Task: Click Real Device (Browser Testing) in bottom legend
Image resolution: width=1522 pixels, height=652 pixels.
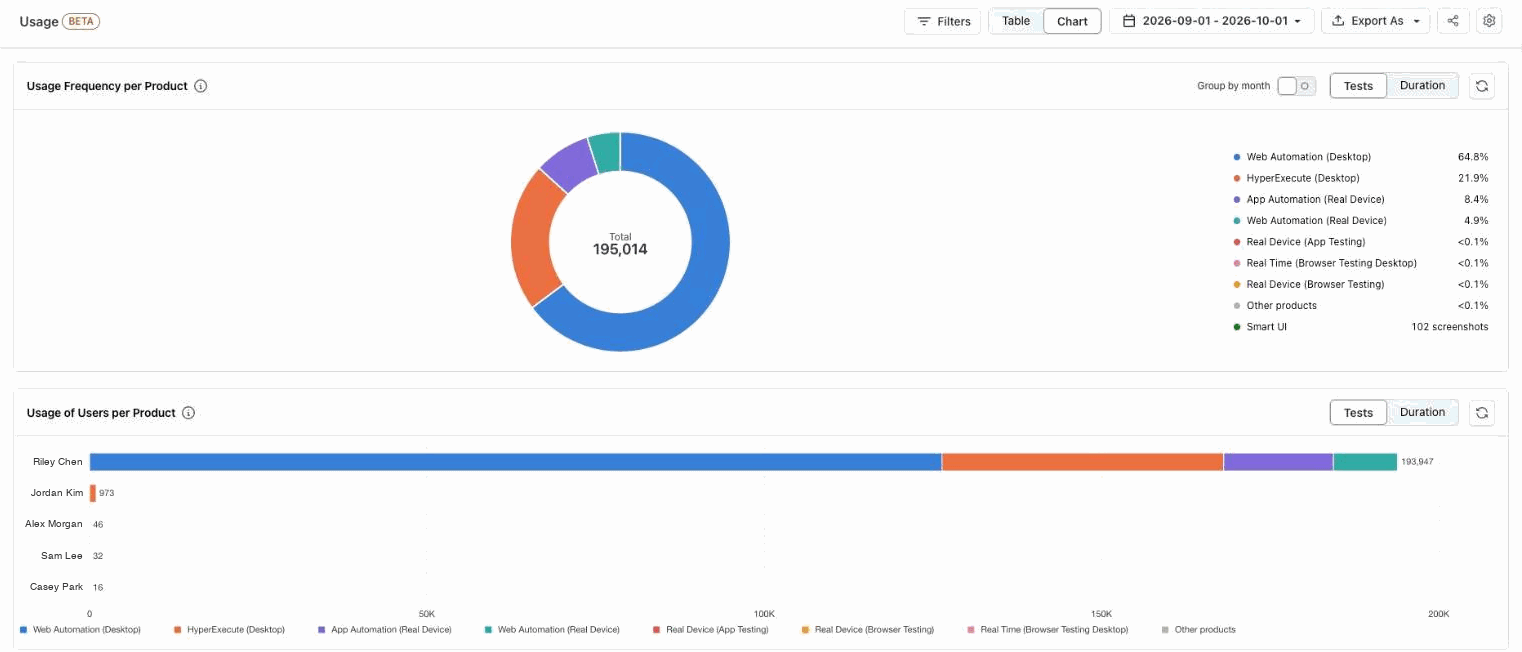Action: (868, 630)
